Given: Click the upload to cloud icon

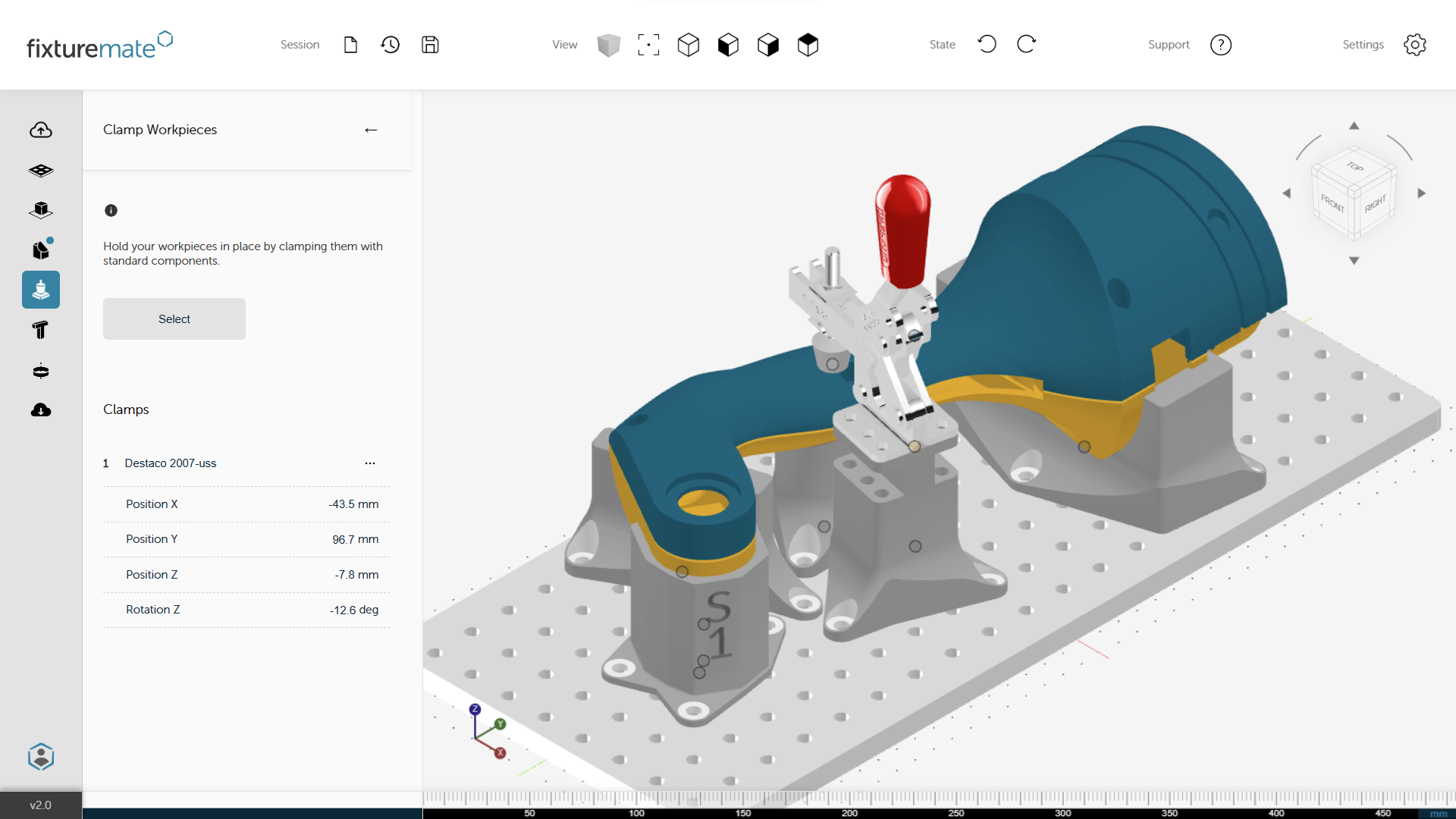Looking at the screenshot, I should 40,130.
